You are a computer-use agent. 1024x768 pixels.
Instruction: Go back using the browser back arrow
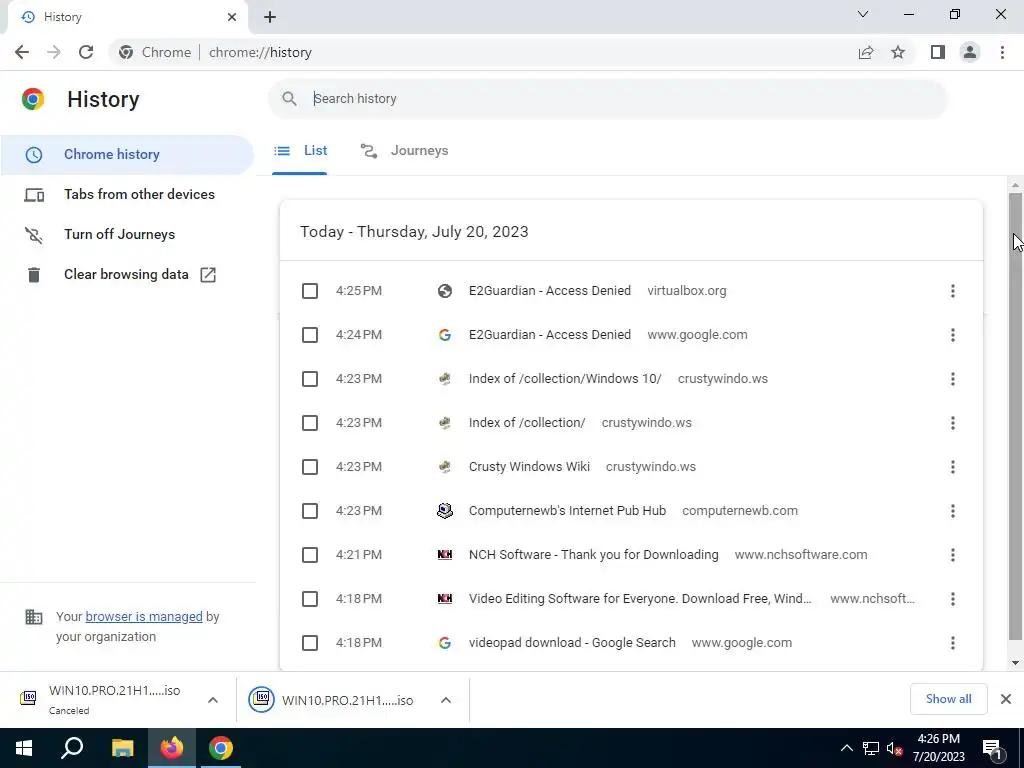coord(22,52)
